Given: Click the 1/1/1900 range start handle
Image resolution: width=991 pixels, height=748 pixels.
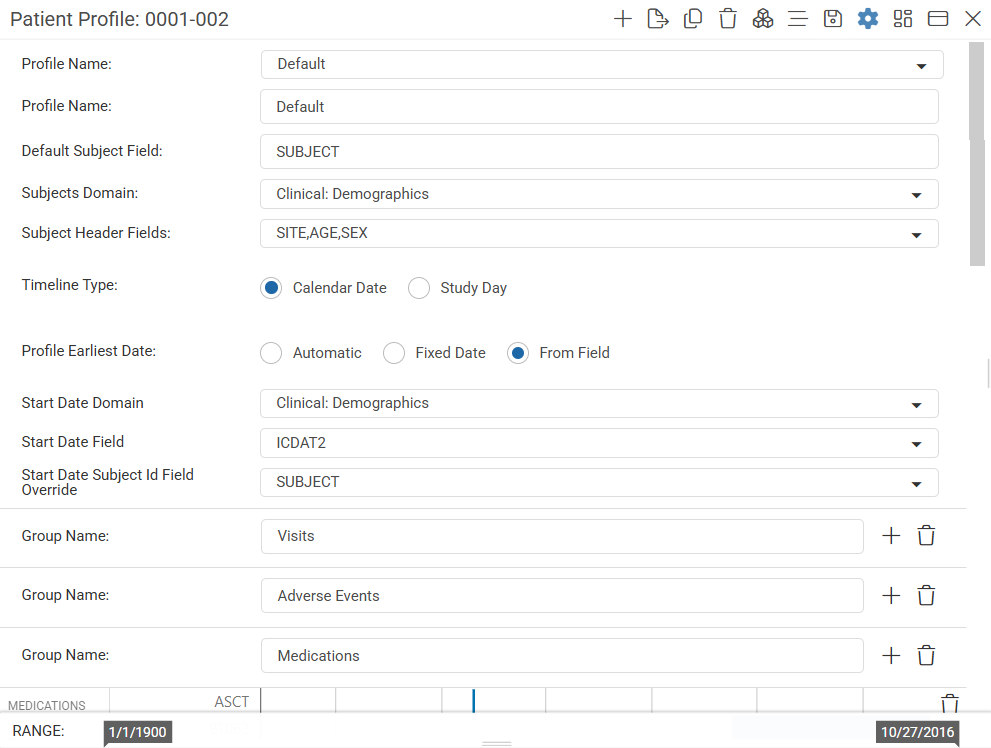Looking at the screenshot, I should point(138,732).
